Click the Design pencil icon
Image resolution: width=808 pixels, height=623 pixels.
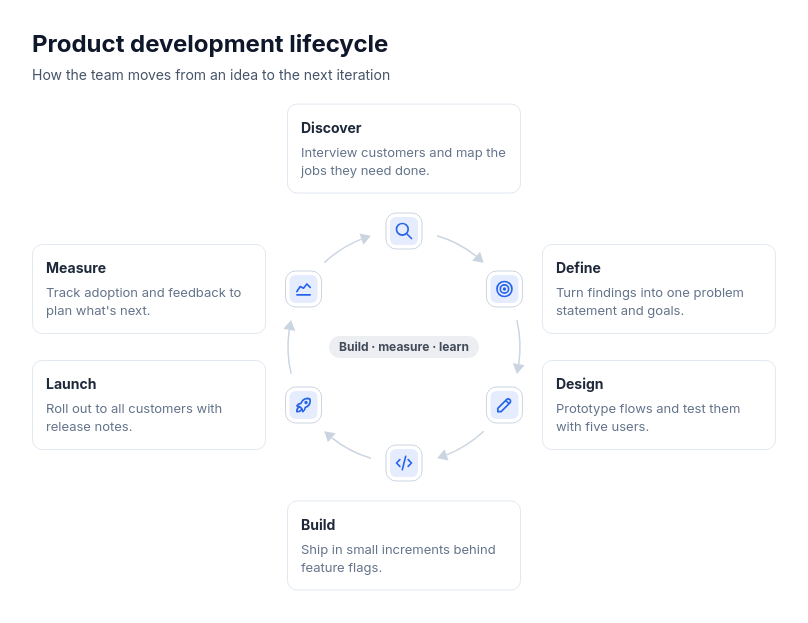click(x=504, y=405)
